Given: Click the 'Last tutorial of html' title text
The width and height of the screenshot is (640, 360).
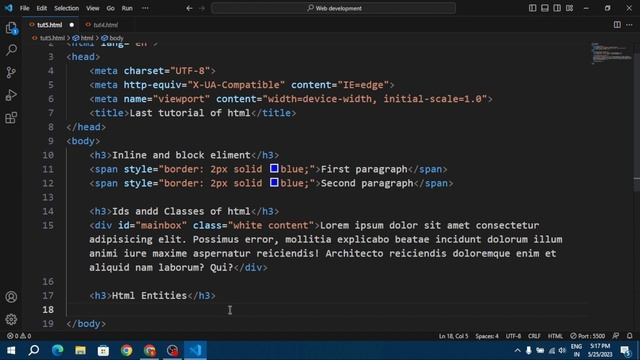Looking at the screenshot, I should tap(190, 113).
